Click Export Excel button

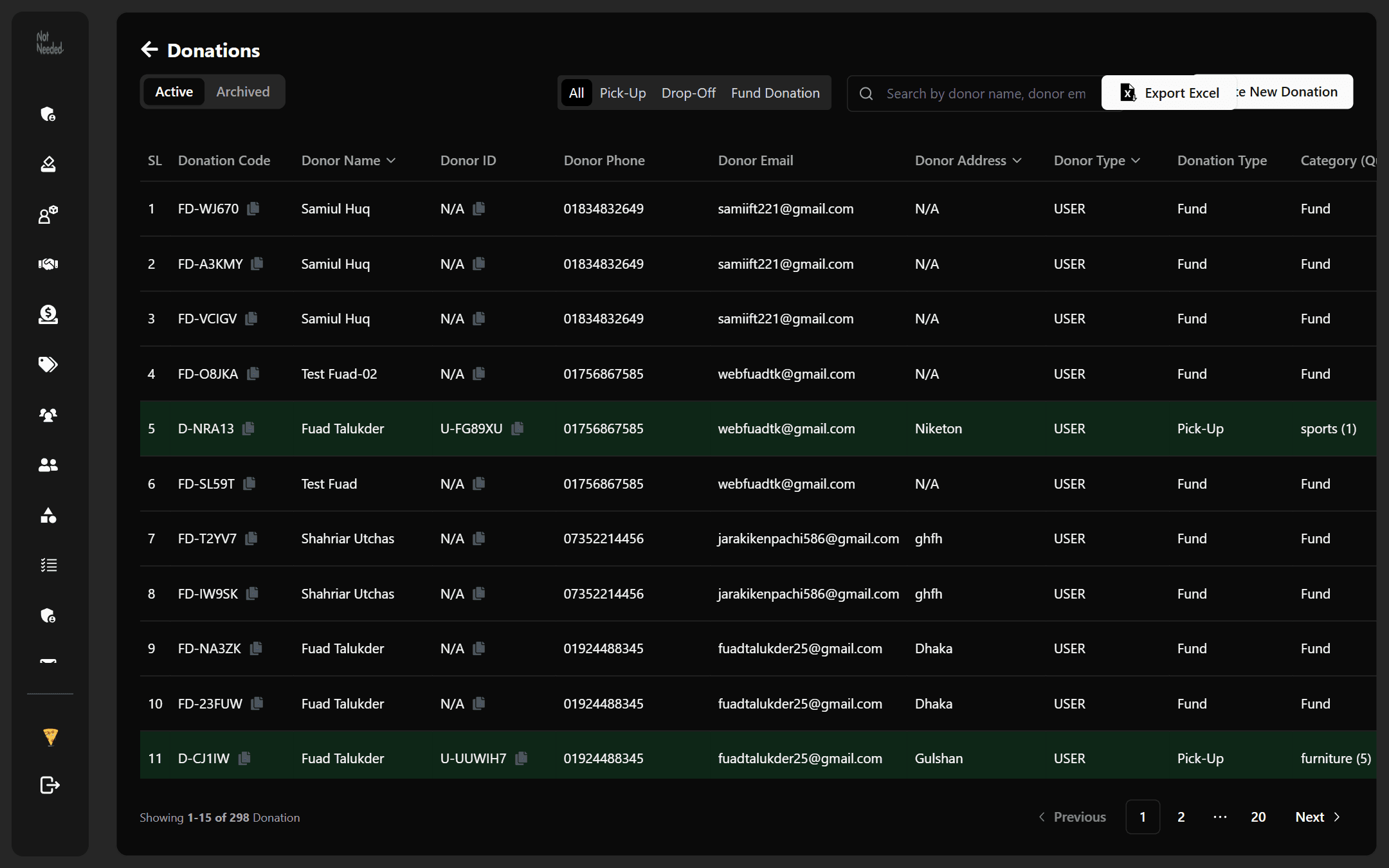tap(1168, 93)
